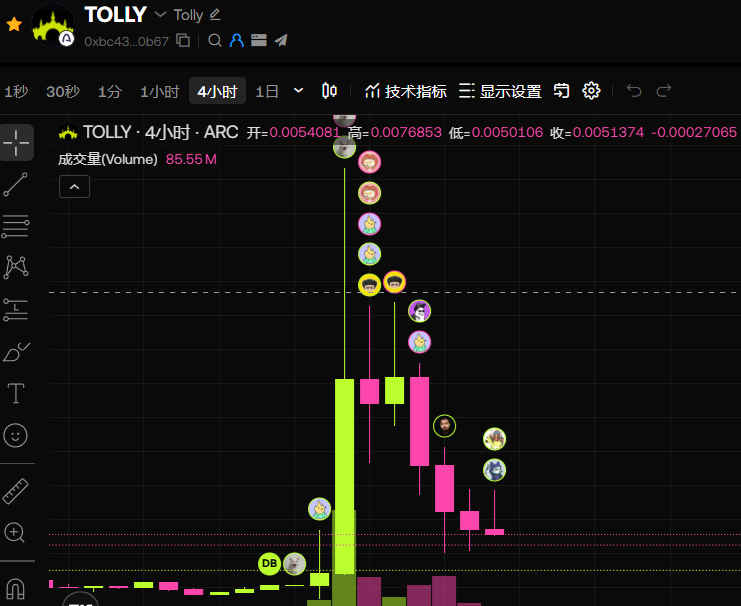Select the 4小时 timeframe

[x=217, y=91]
